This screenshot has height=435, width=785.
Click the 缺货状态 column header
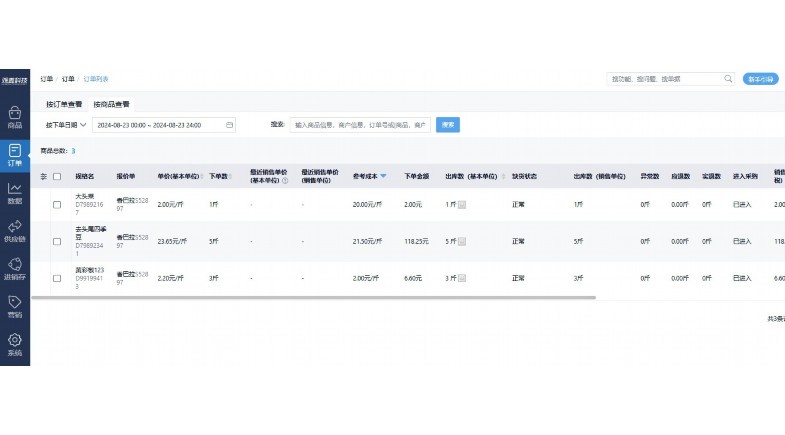point(524,176)
